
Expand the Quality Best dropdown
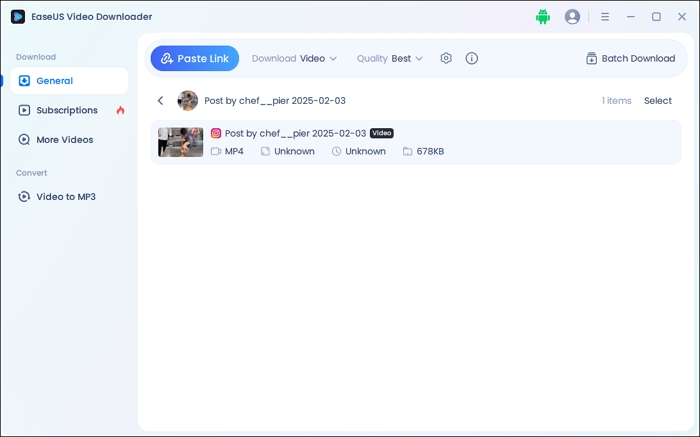390,58
